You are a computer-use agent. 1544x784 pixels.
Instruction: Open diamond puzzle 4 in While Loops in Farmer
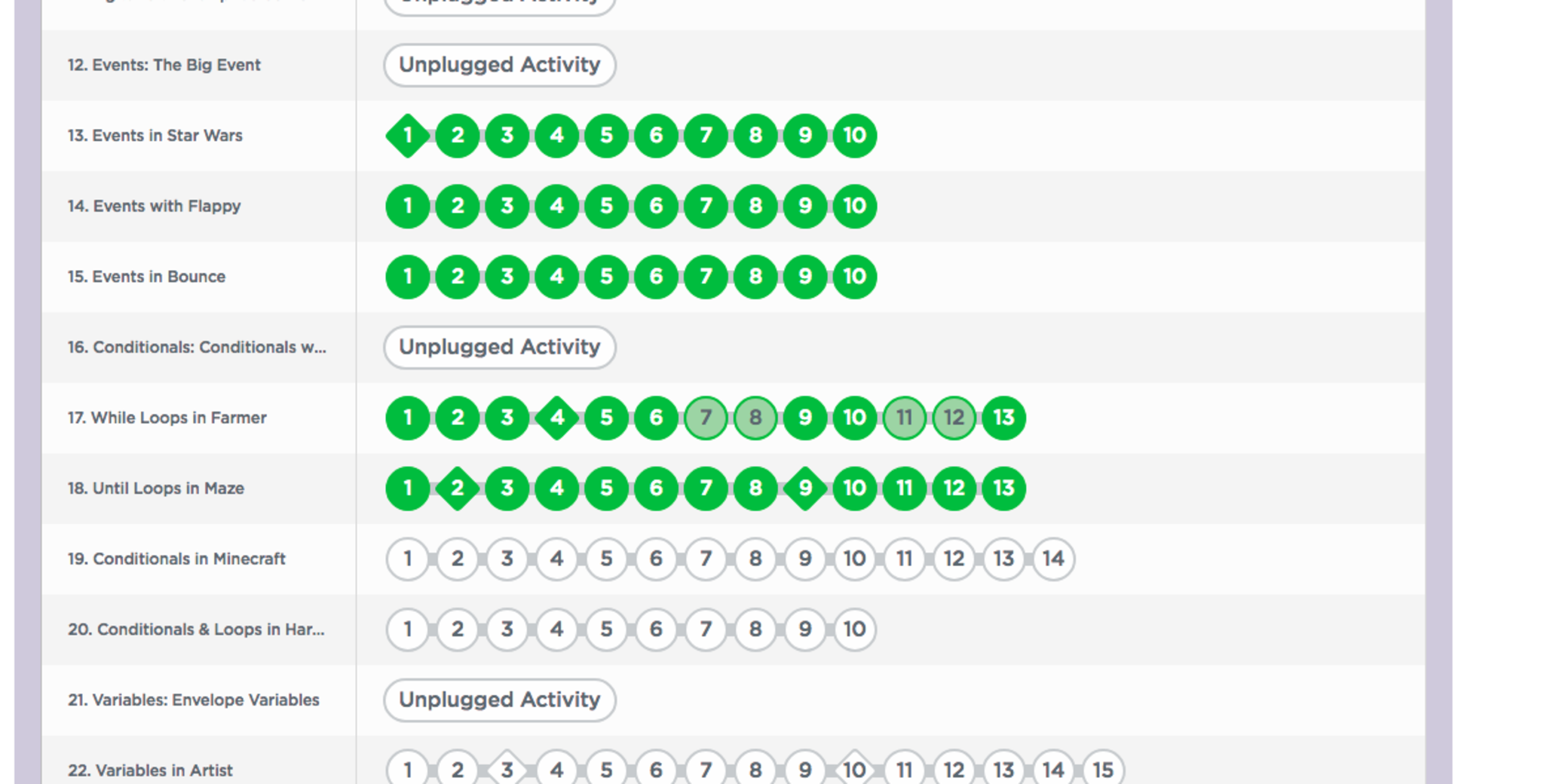pyautogui.click(x=557, y=418)
